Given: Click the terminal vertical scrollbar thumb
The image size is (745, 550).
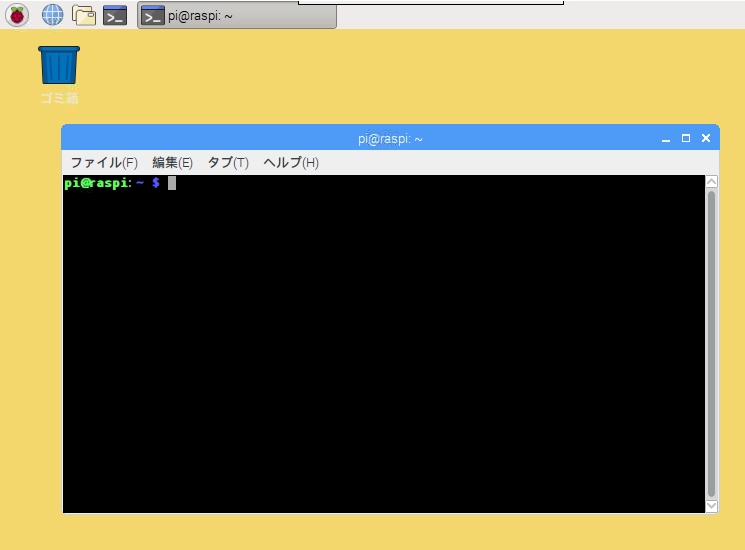Looking at the screenshot, I should pyautogui.click(x=711, y=340).
